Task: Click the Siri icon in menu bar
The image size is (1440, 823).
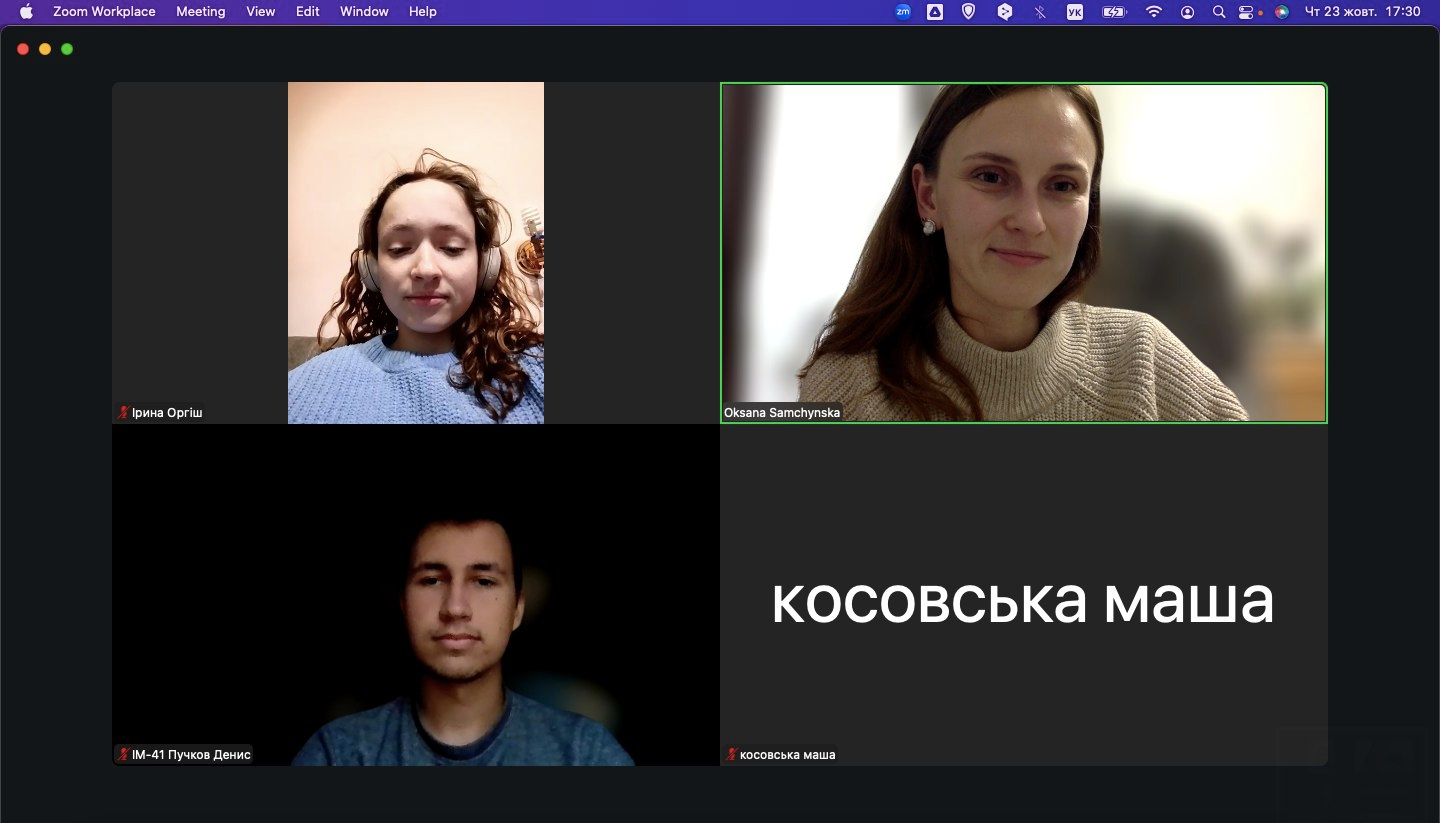Action: coord(1282,12)
